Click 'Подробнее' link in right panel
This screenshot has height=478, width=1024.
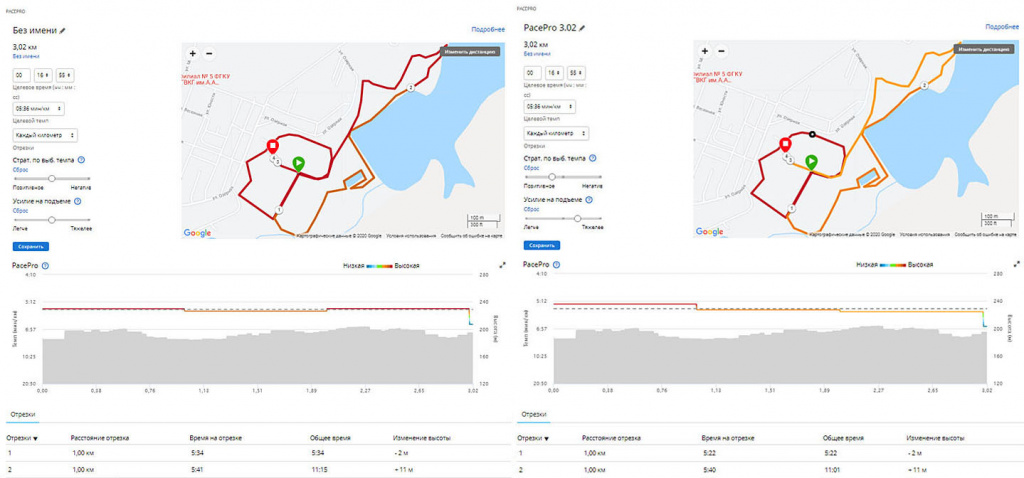(x=1002, y=27)
